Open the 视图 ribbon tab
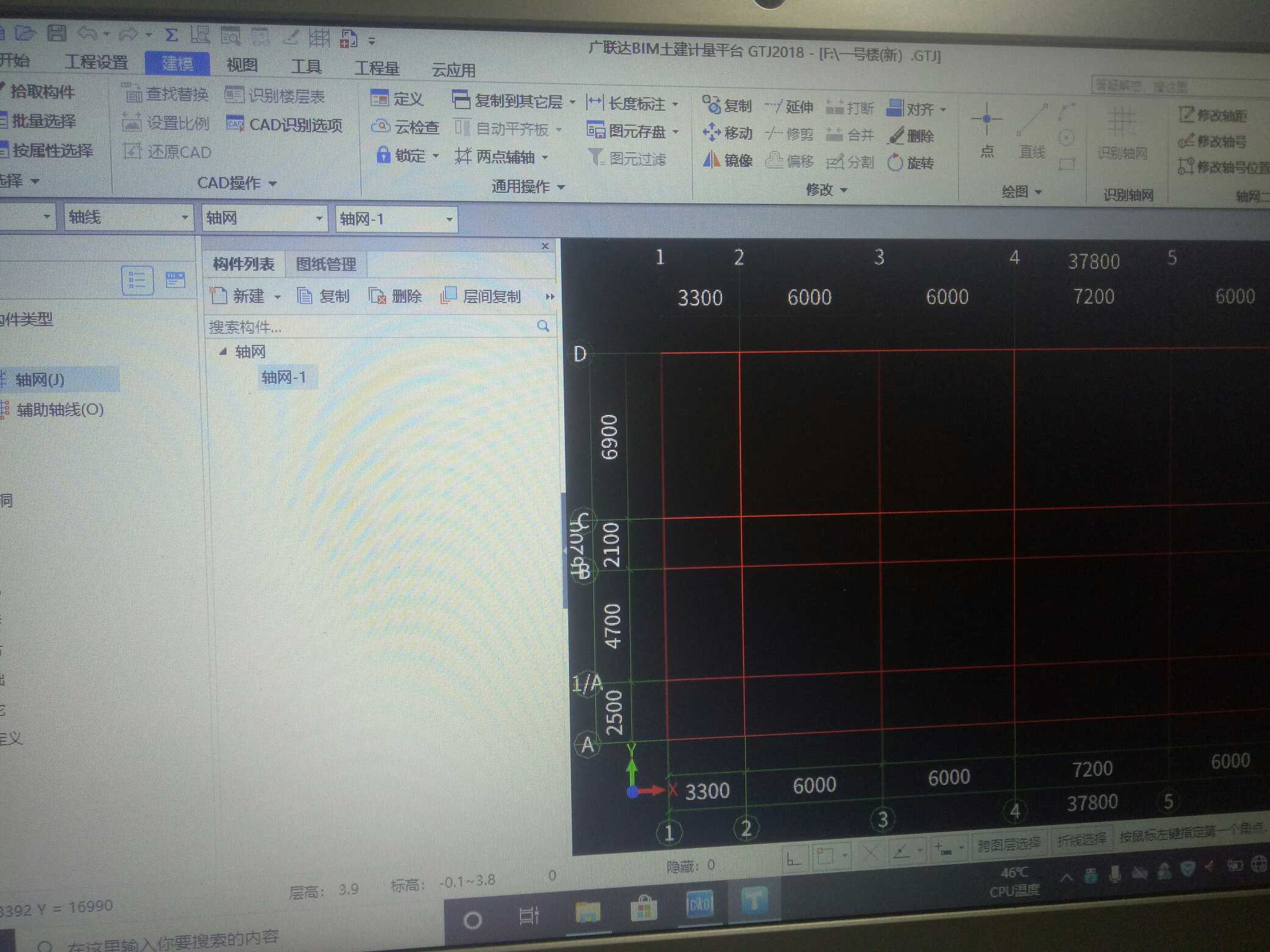1270x952 pixels. tap(242, 65)
